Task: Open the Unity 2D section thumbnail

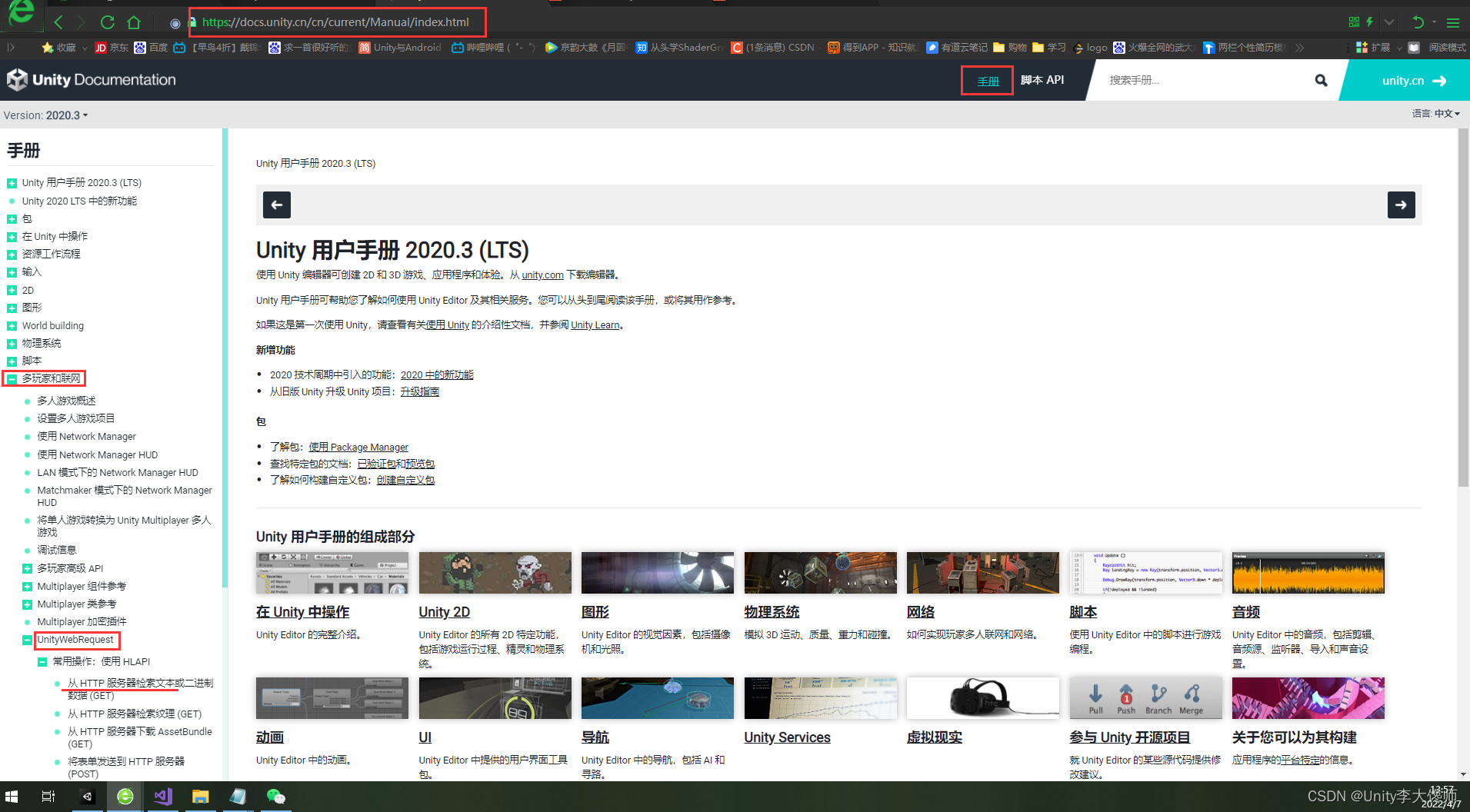Action: coord(495,573)
